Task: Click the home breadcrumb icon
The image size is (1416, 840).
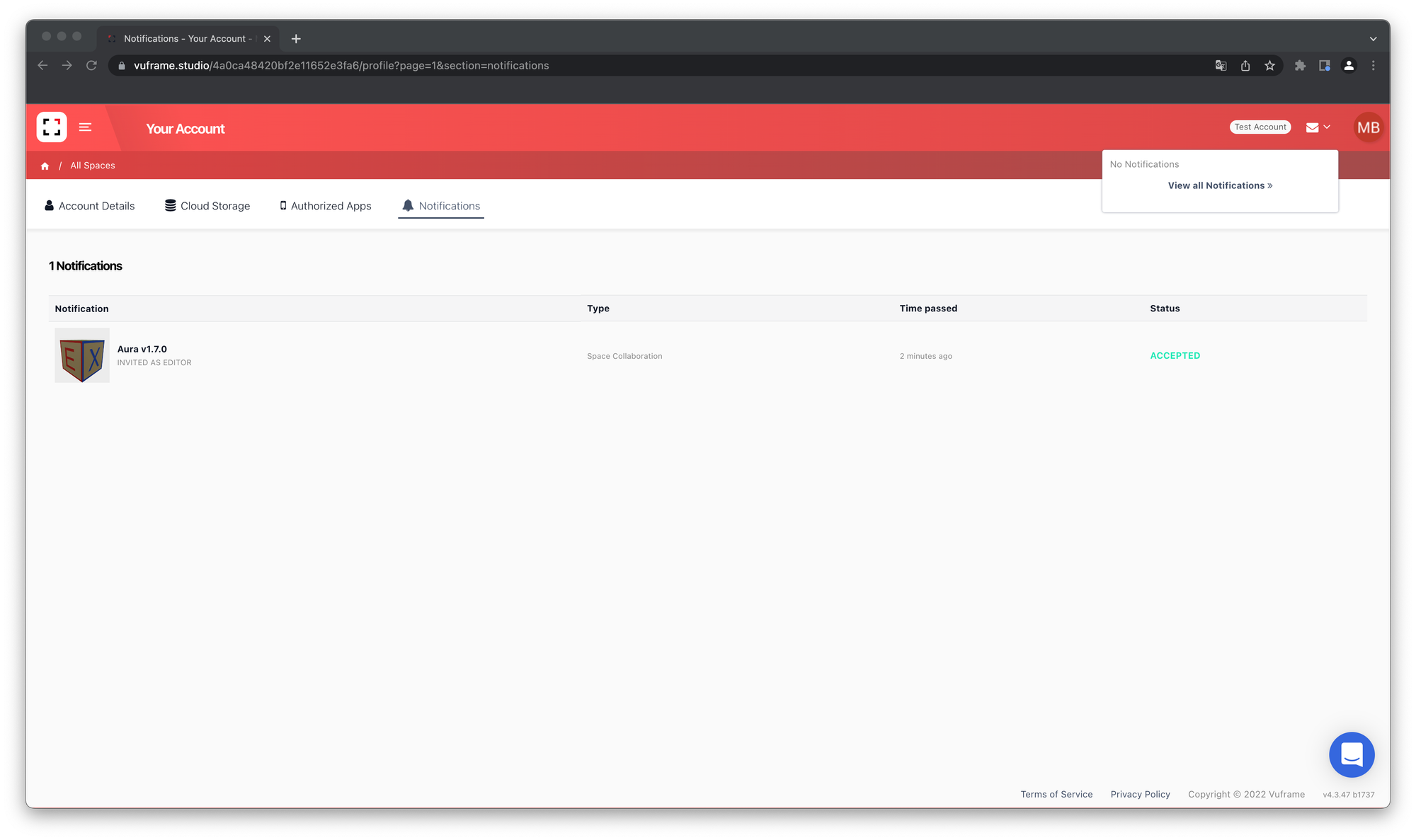Action: click(45, 166)
